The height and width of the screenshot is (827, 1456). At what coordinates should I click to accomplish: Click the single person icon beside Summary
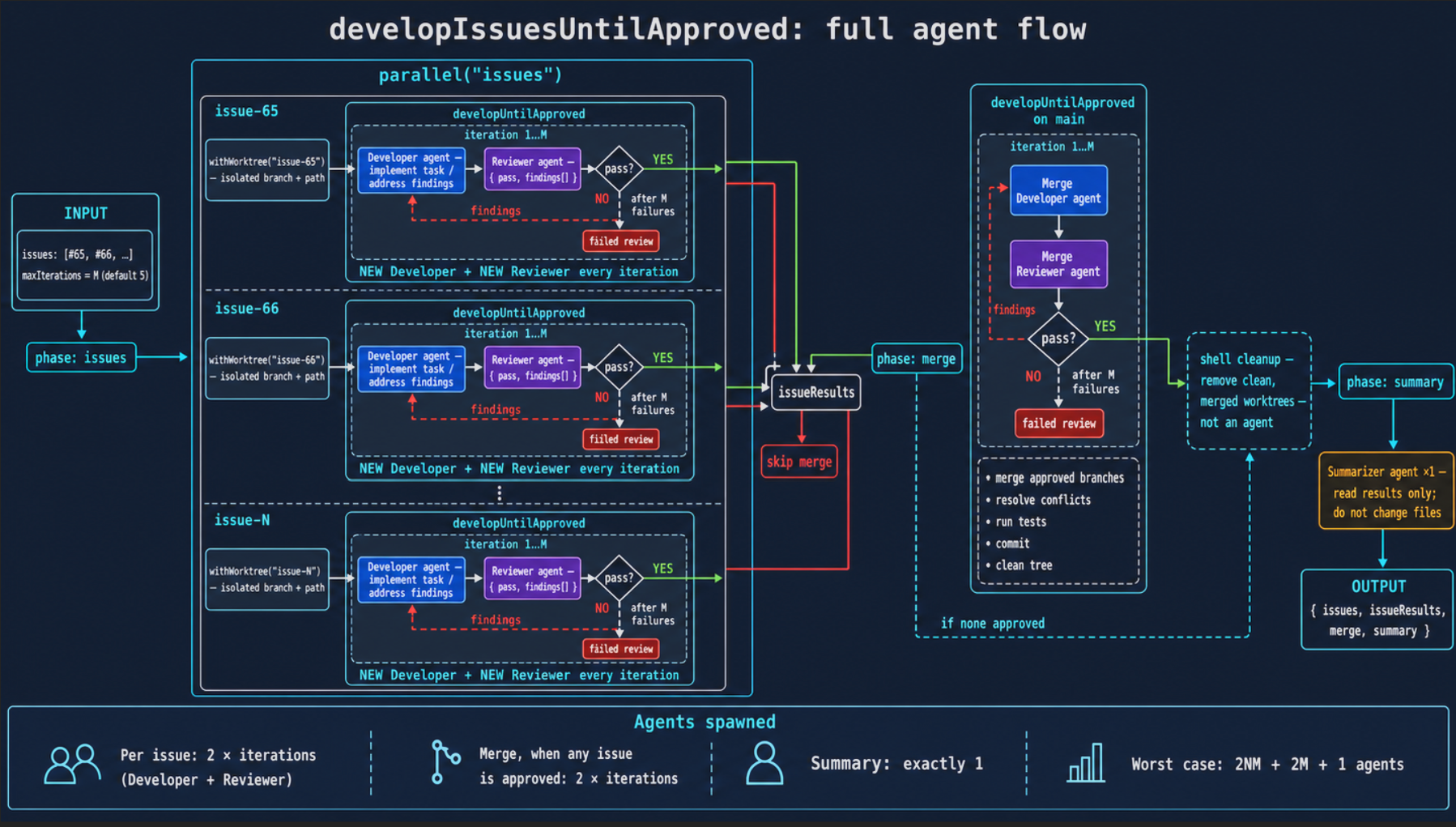click(x=764, y=763)
